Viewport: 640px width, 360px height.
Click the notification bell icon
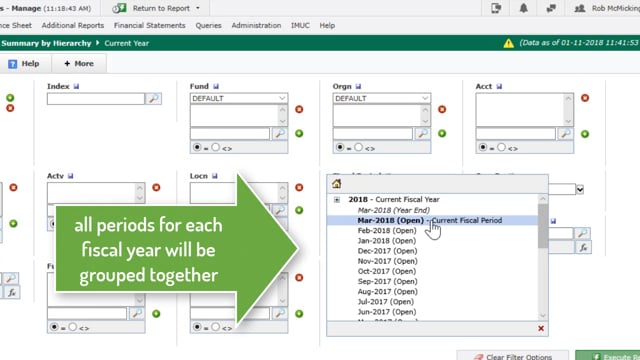pyautogui.click(x=523, y=8)
